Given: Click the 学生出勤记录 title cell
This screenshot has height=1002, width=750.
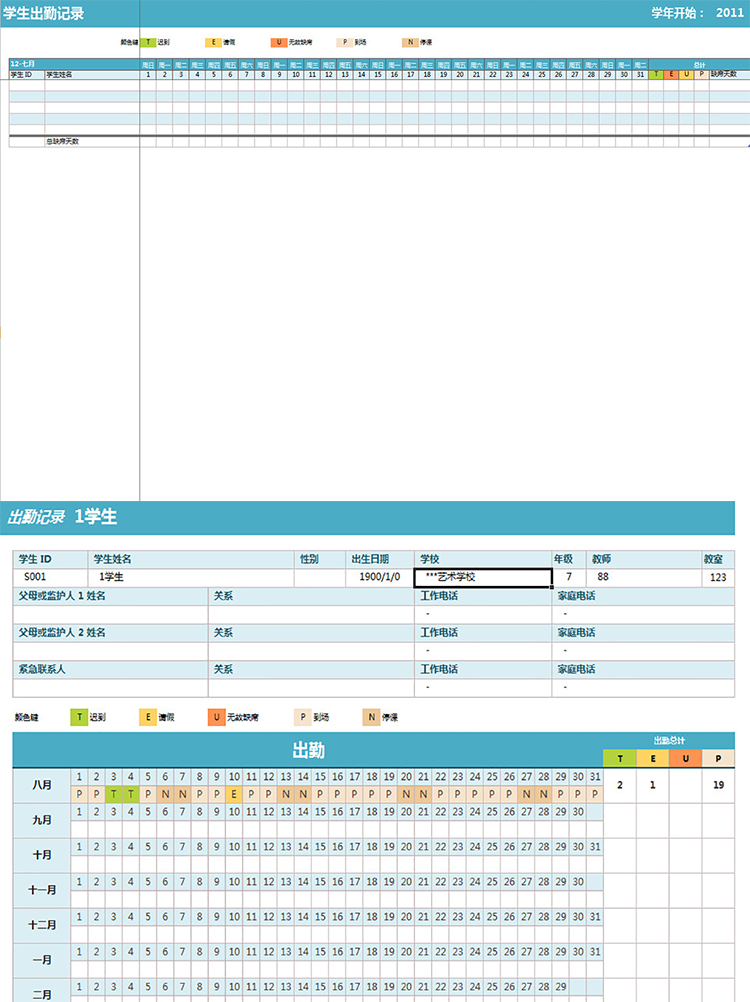Looking at the screenshot, I should [x=43, y=13].
